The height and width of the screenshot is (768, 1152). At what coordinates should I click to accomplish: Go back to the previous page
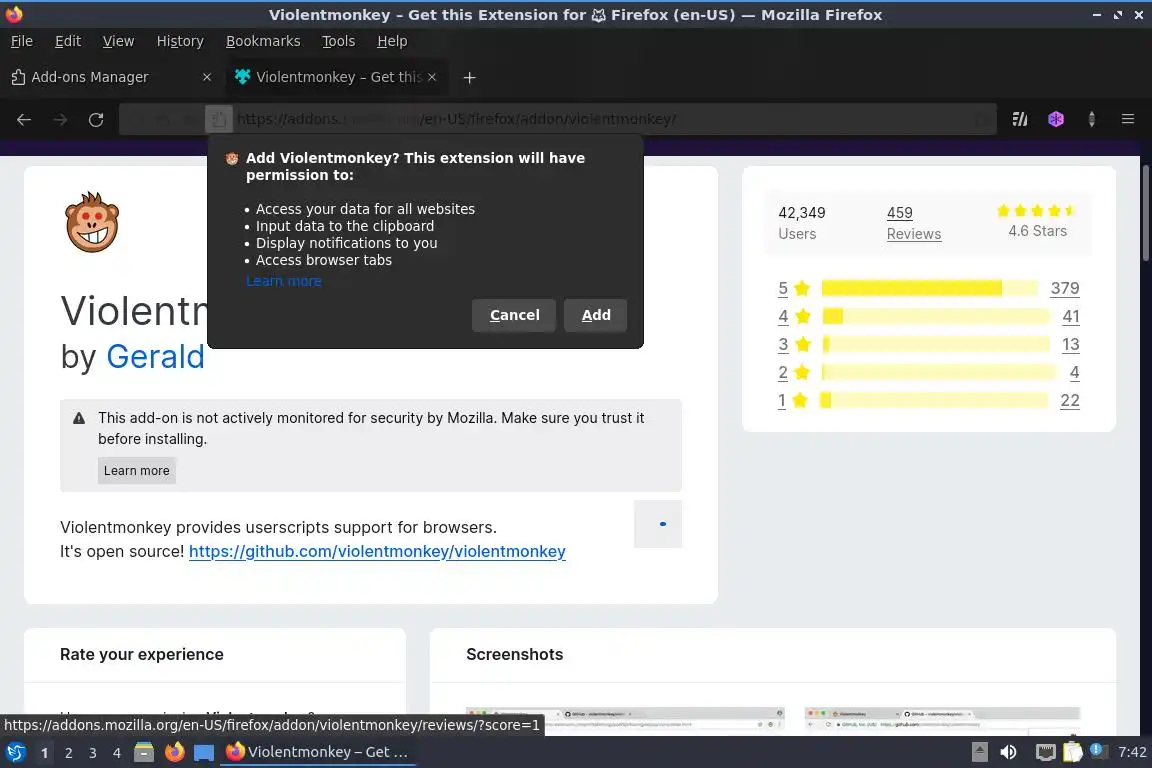[24, 119]
